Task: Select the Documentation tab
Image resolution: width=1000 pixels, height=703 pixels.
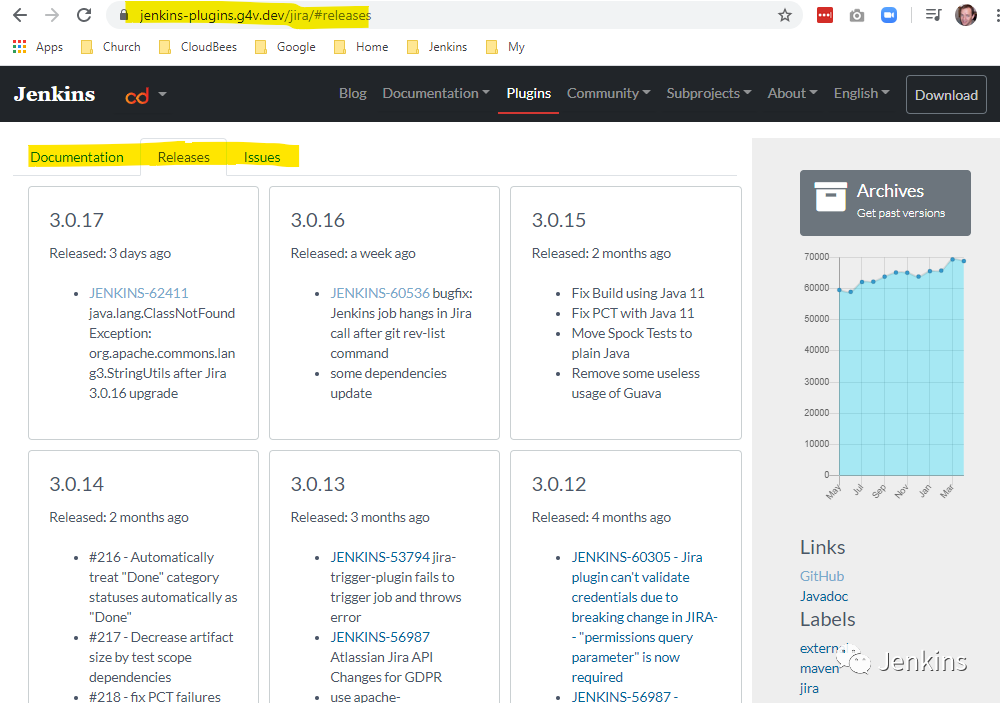Action: 77,157
